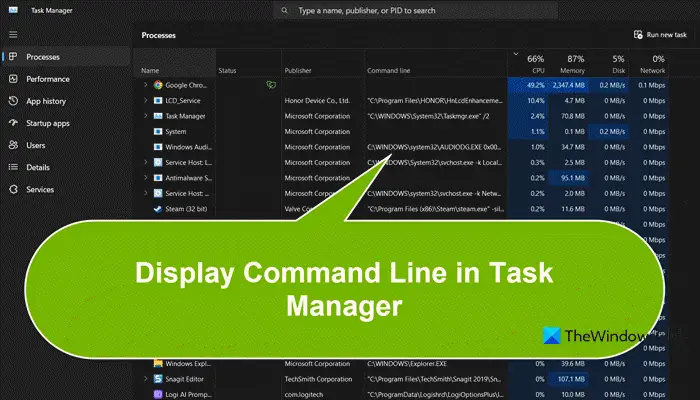Click Snagit Editor's 107.1 MB memory cell
The image size is (700, 400).
568,379
